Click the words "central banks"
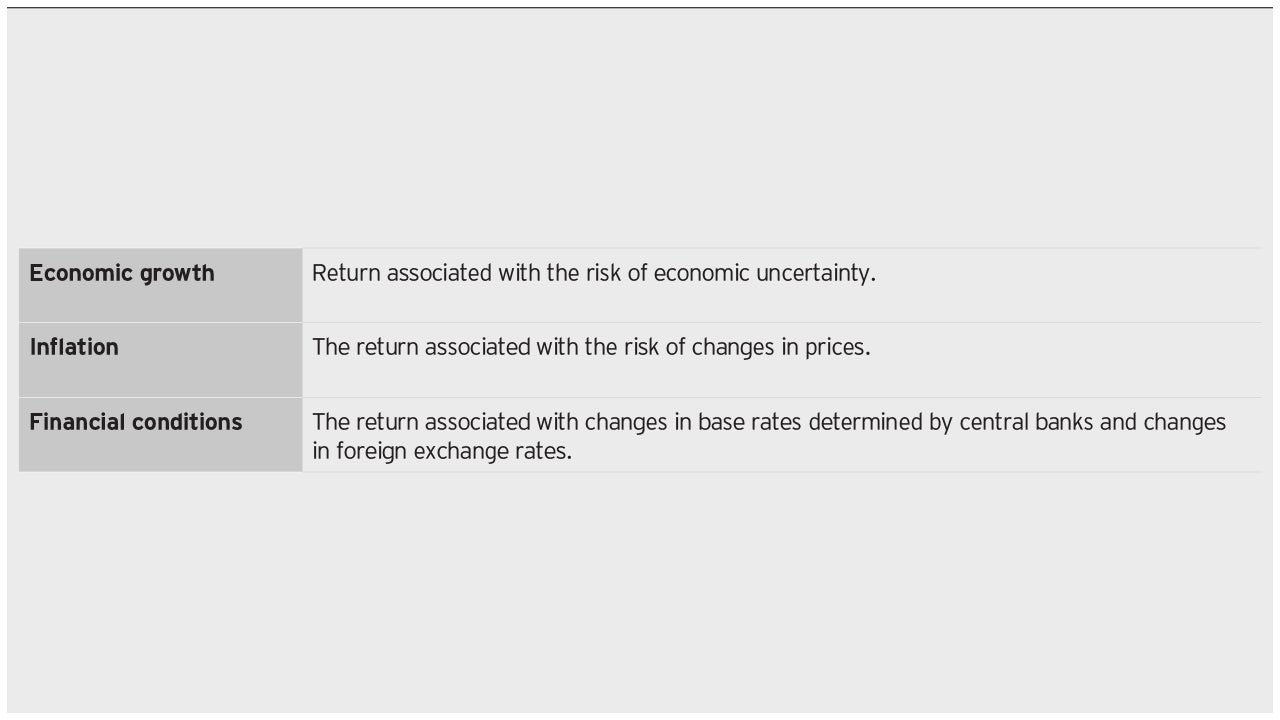This screenshot has width=1280, height=720. point(1027,422)
